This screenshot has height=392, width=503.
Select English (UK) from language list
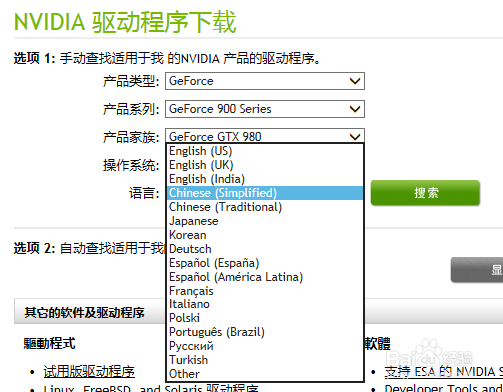265,165
